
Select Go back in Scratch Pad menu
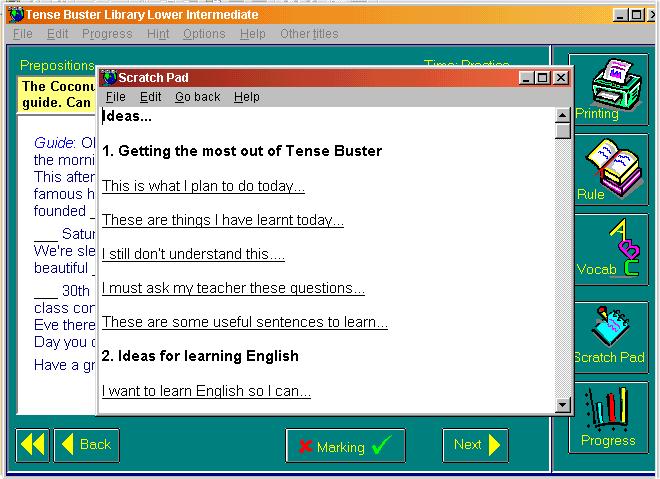(x=197, y=97)
